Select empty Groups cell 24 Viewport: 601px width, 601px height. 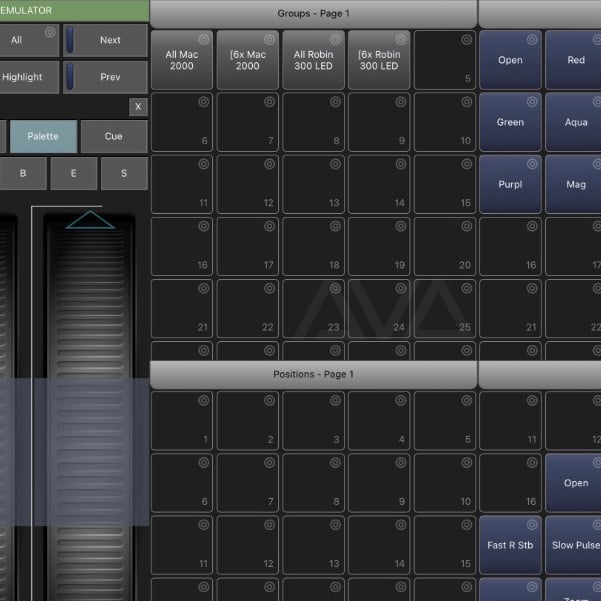tap(379, 309)
